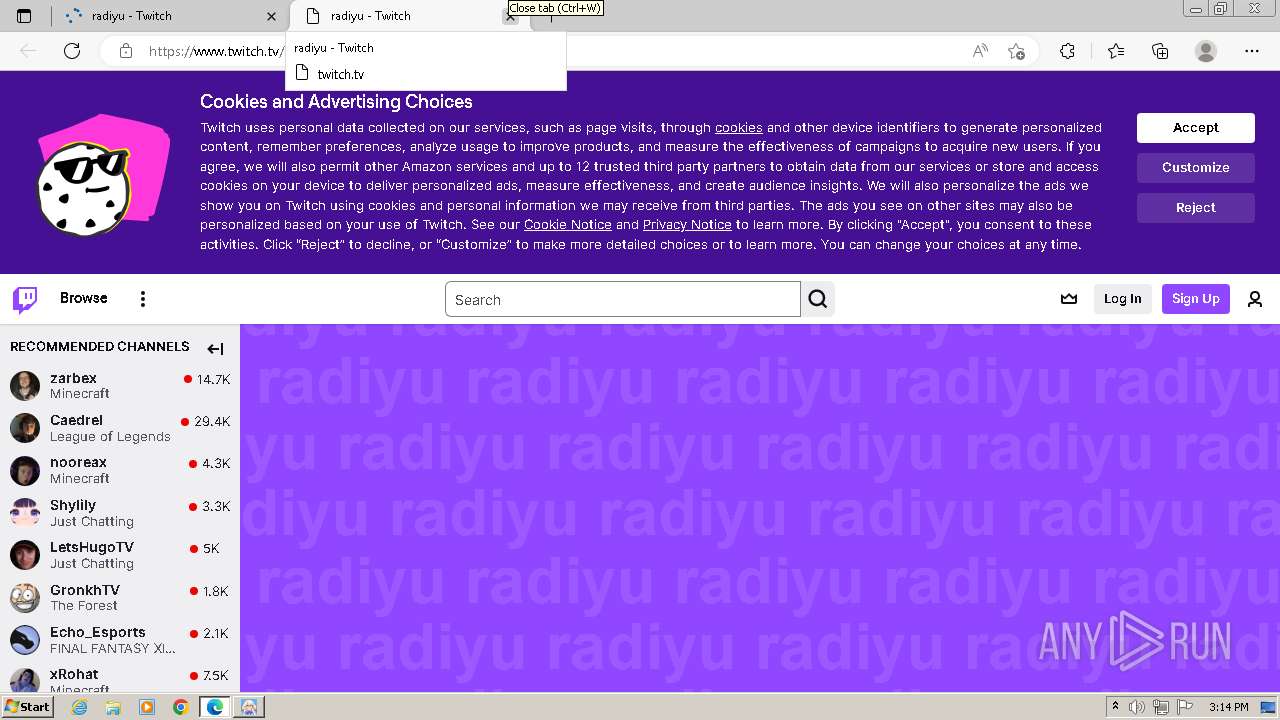Close the active radiyu tab
Viewport: 1280px width, 720px height.
coord(511,16)
